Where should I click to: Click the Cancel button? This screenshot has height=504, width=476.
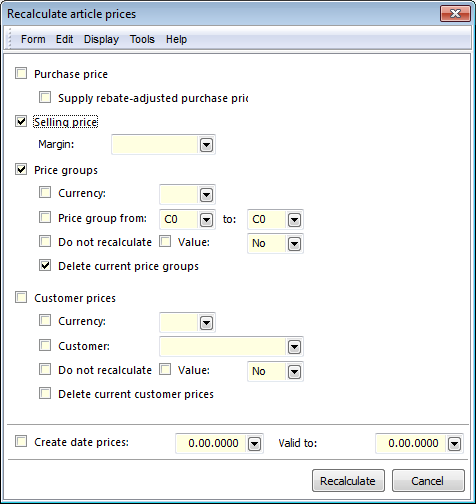coord(428,481)
